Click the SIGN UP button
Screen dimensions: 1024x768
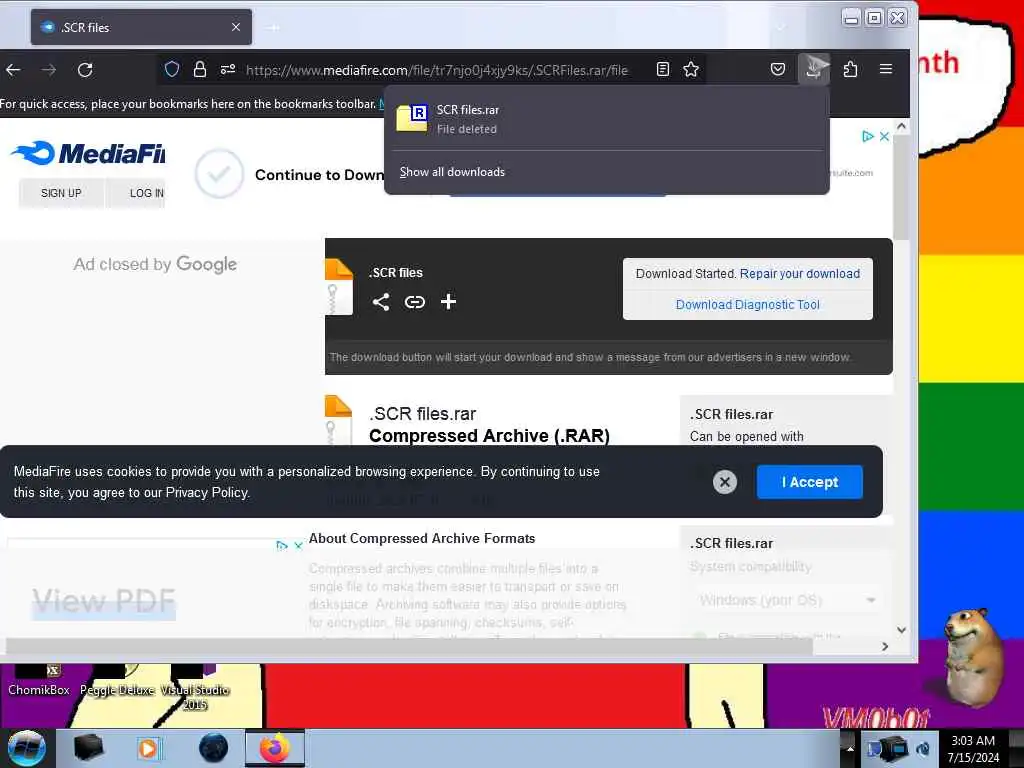61,193
